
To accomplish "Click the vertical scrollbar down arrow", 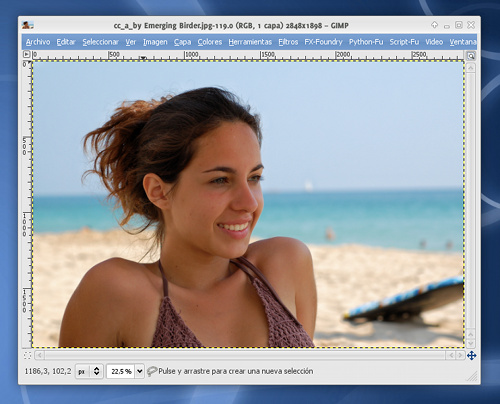I will [x=470, y=343].
